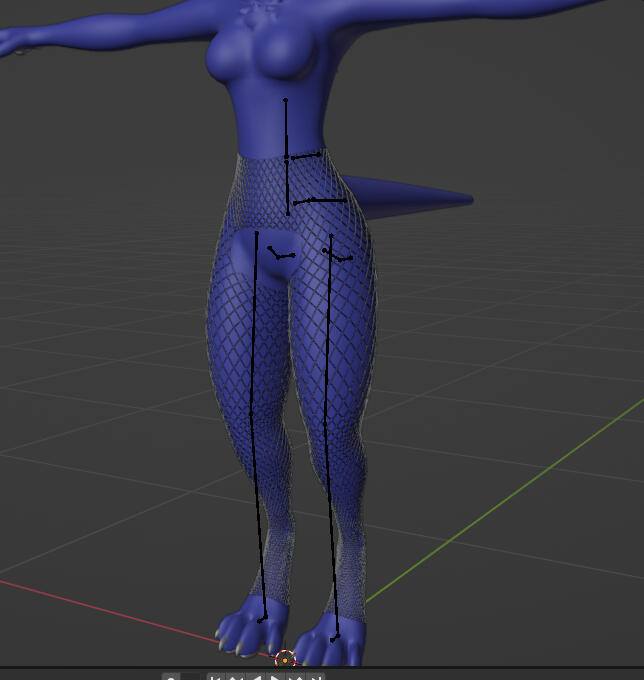Click the clawed foot on the viewer's right

click(336, 643)
